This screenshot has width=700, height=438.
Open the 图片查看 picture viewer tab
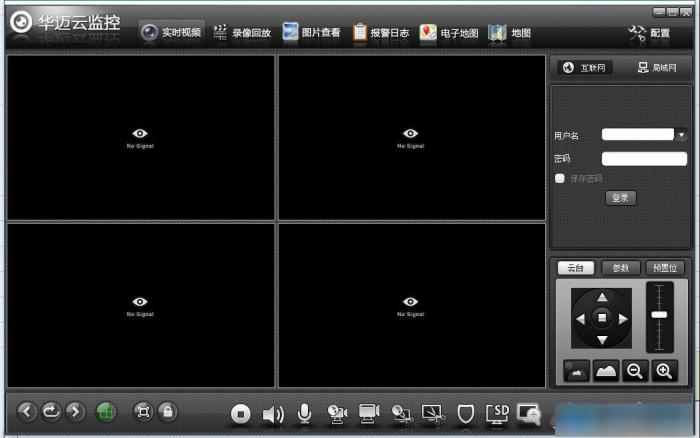311,33
